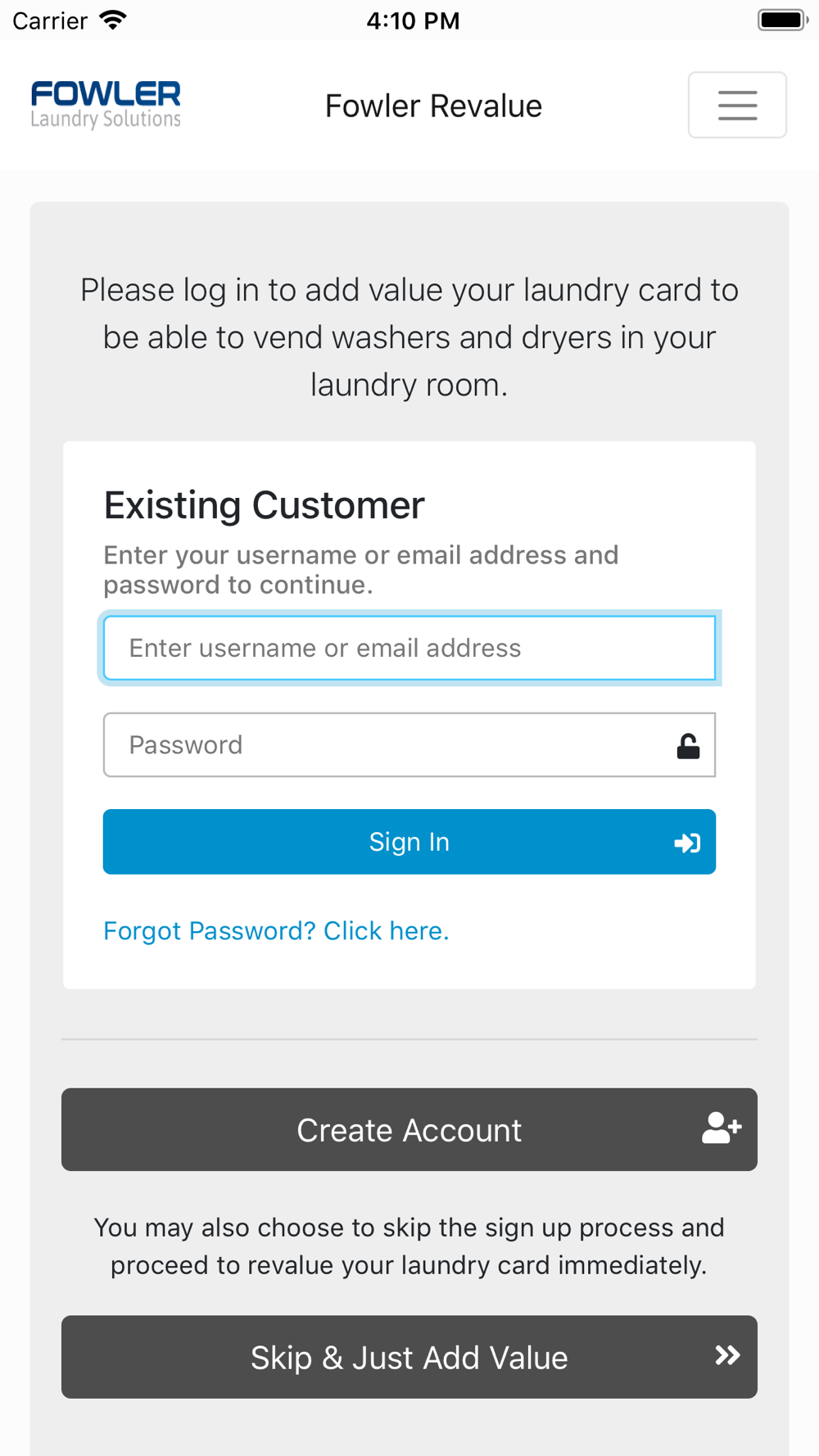Image resolution: width=819 pixels, height=1456 pixels.
Task: Click the padlock icon in Password field
Action: 688,745
